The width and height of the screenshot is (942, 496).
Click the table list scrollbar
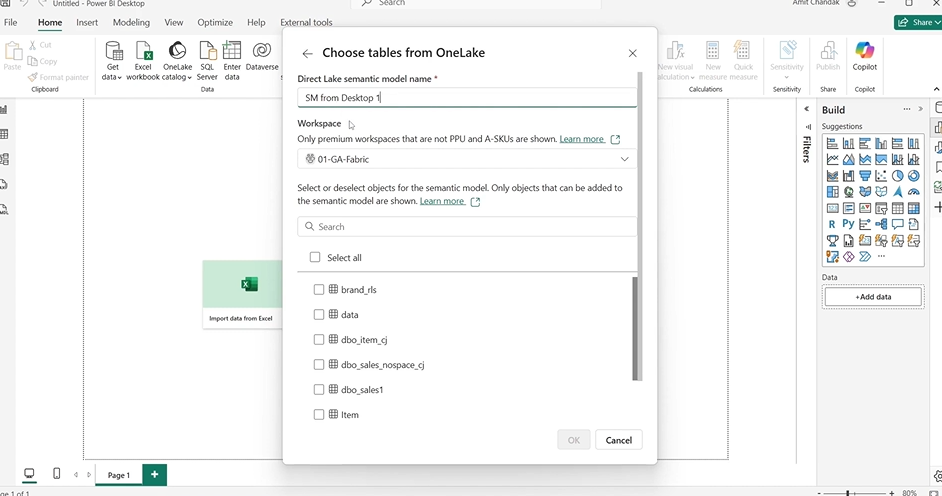coord(636,328)
